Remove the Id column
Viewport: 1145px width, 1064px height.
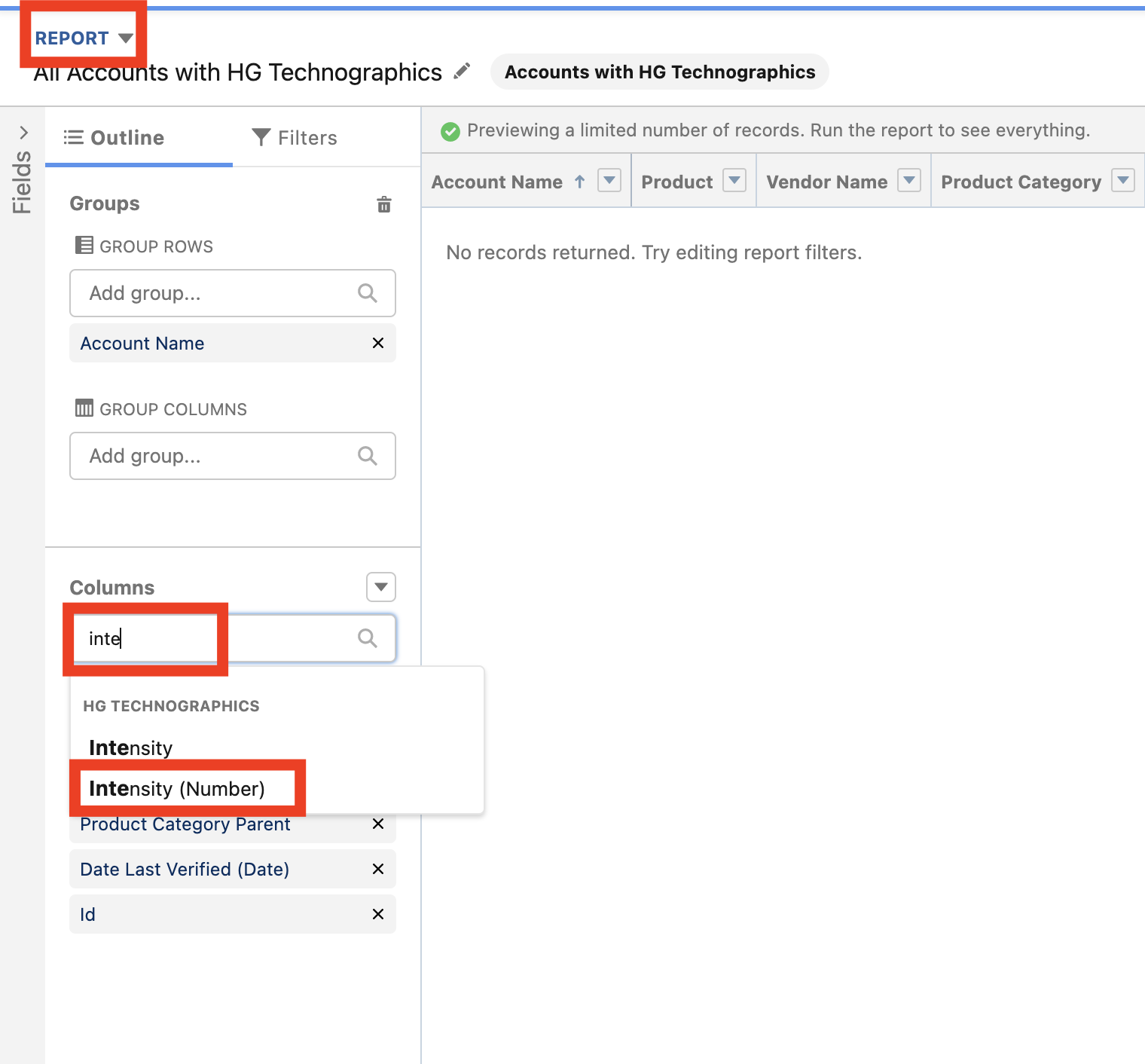(x=378, y=914)
